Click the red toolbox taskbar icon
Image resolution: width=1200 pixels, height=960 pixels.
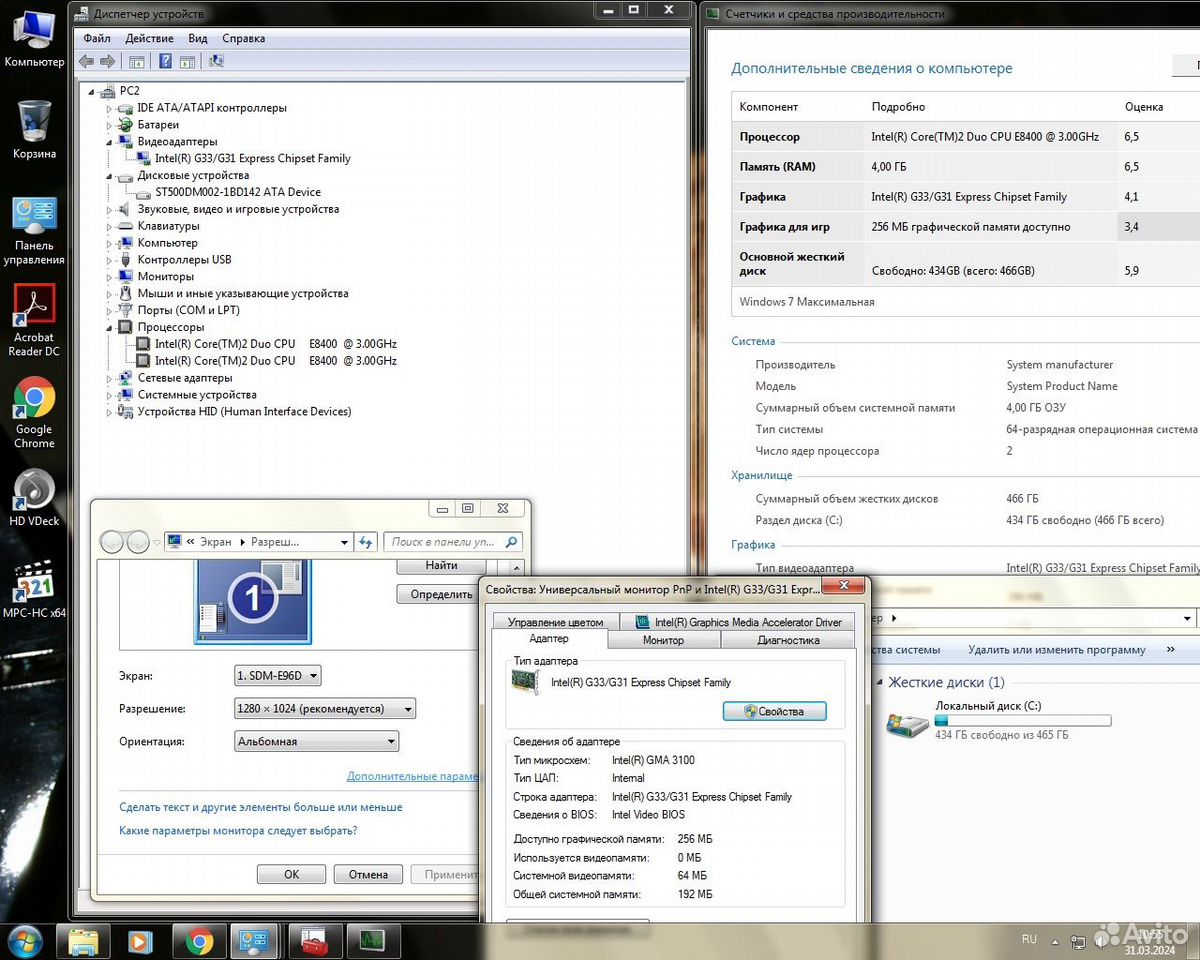pyautogui.click(x=314, y=941)
